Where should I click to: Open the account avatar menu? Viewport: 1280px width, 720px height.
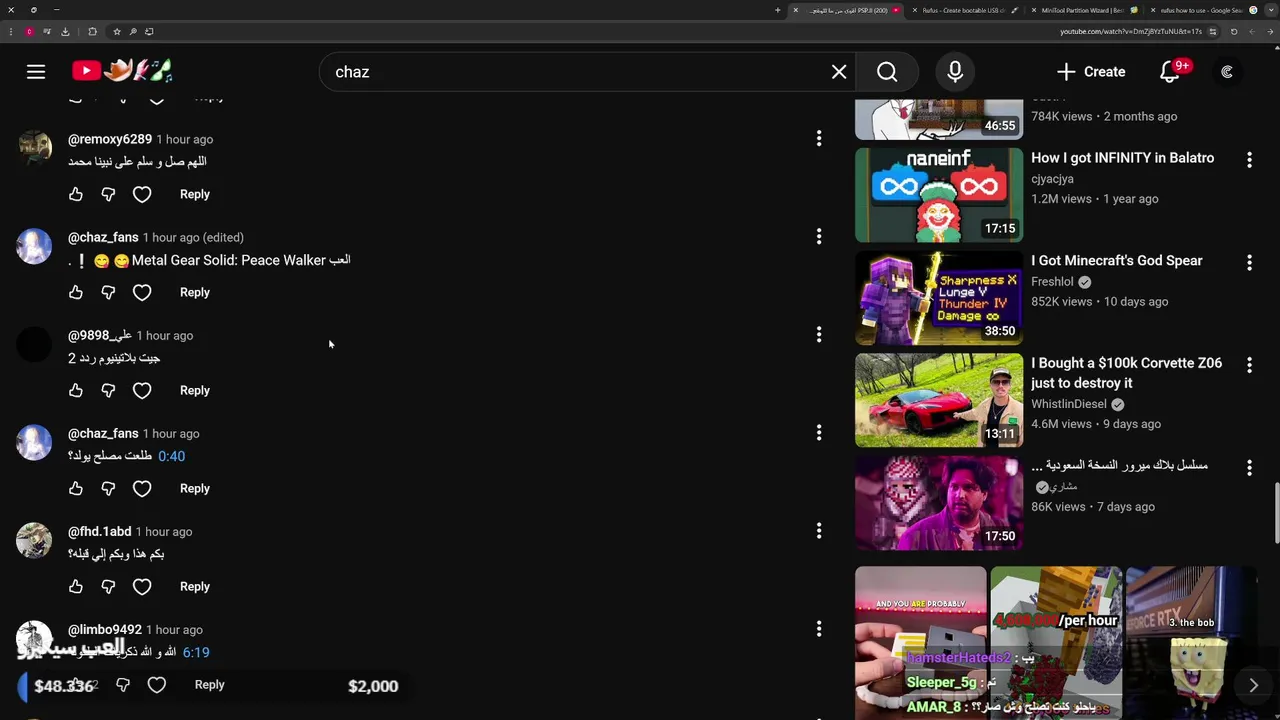point(1227,72)
